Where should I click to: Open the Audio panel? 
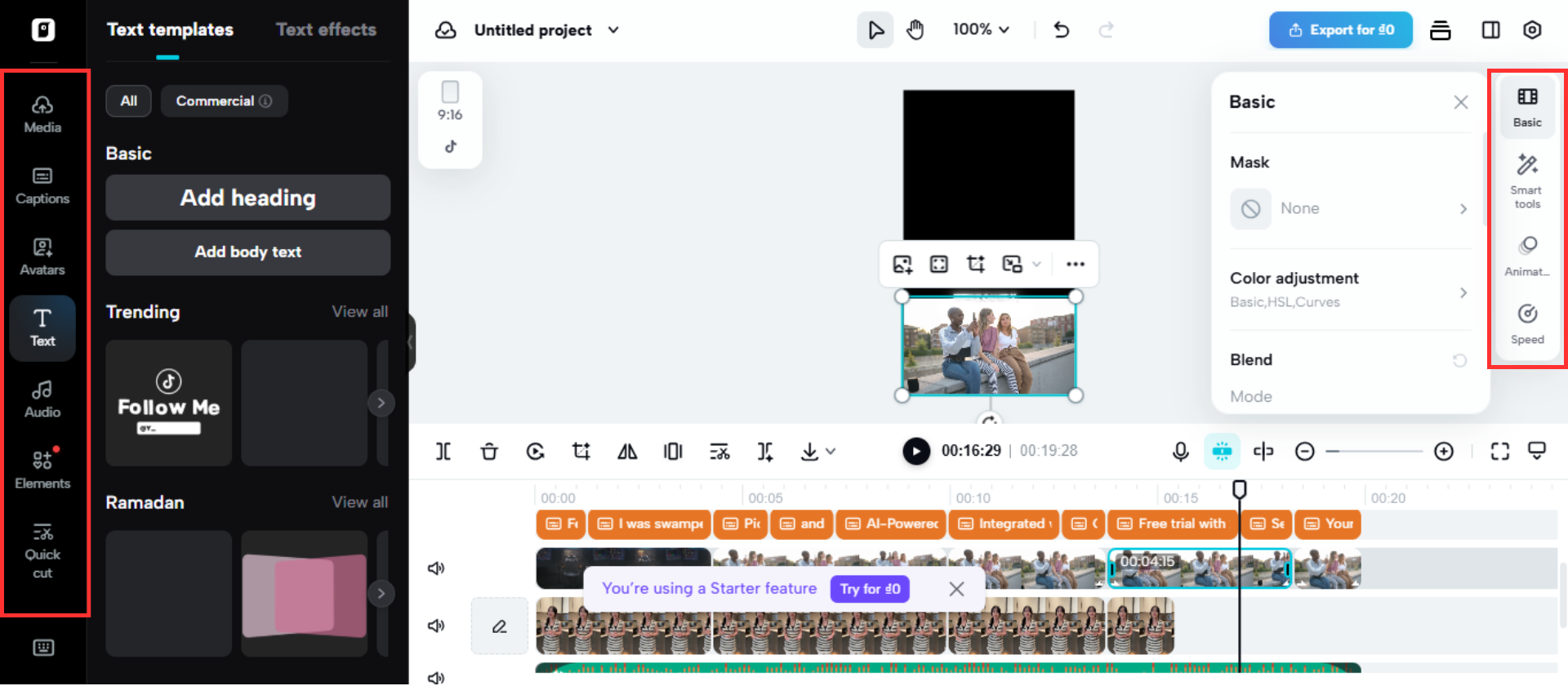(42, 399)
